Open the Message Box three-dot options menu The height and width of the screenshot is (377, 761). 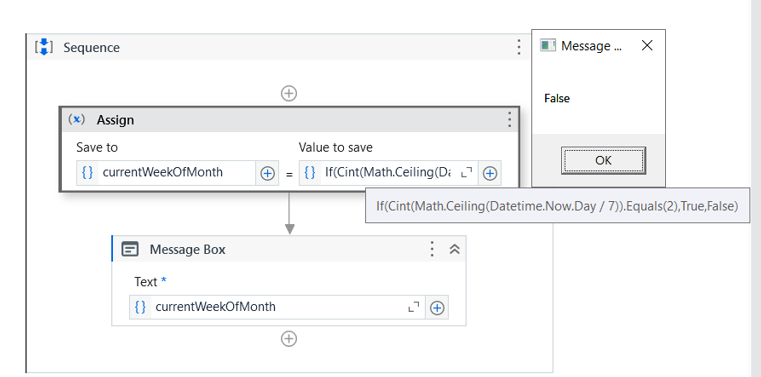pos(431,249)
